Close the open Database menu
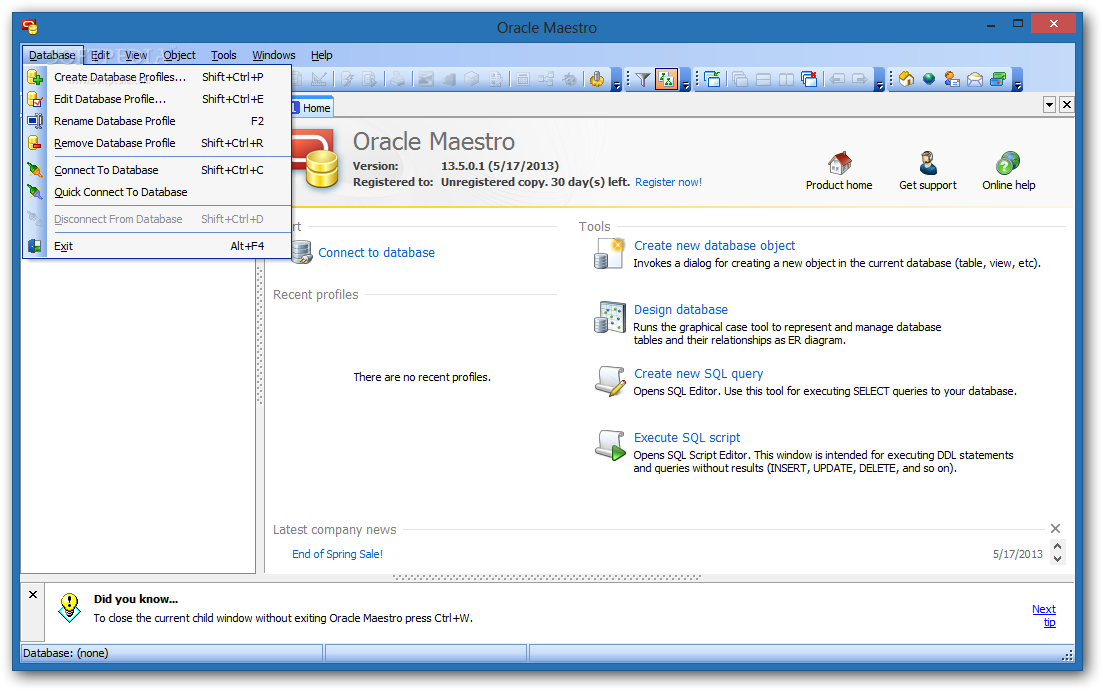The height and width of the screenshot is (691, 1103). coord(52,55)
